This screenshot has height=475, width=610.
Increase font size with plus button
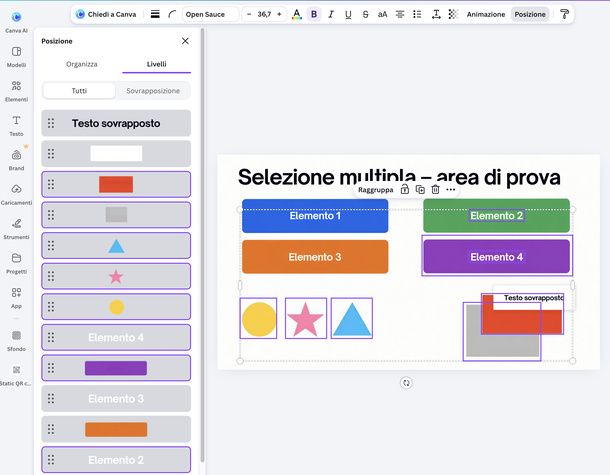pos(279,14)
